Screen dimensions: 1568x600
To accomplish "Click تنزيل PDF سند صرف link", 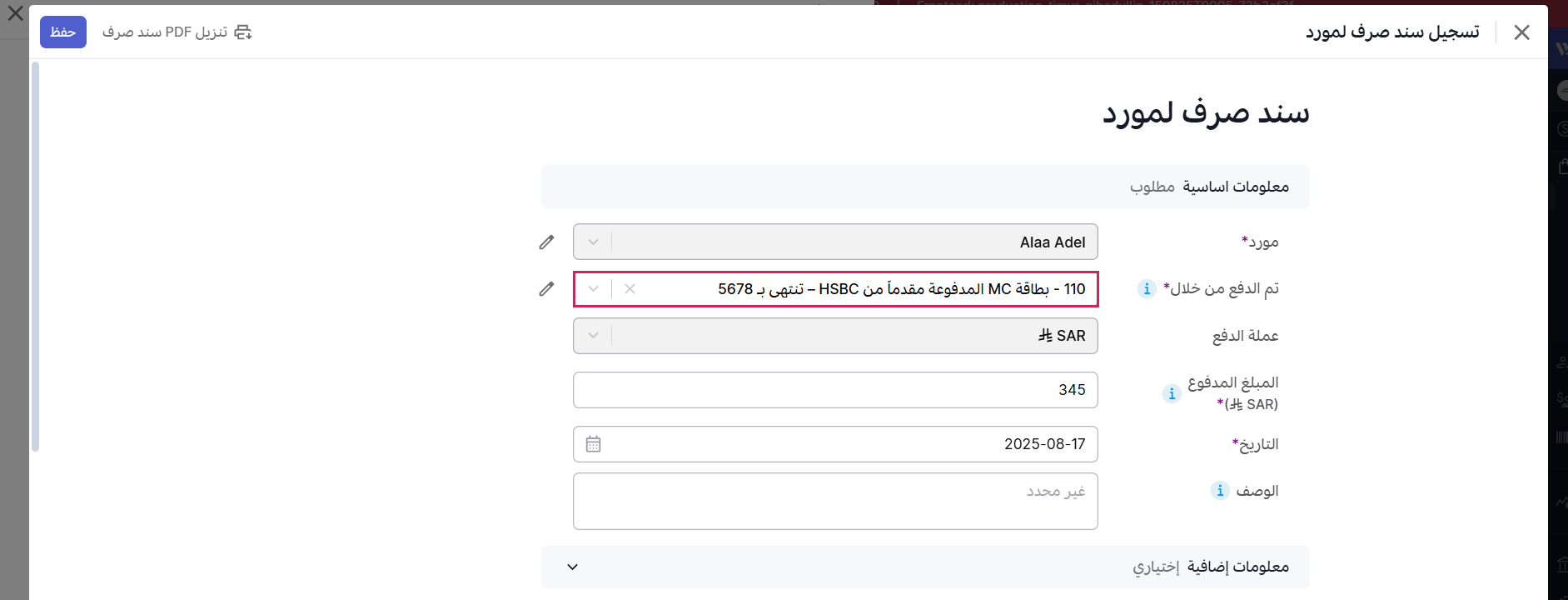I will 165,32.
